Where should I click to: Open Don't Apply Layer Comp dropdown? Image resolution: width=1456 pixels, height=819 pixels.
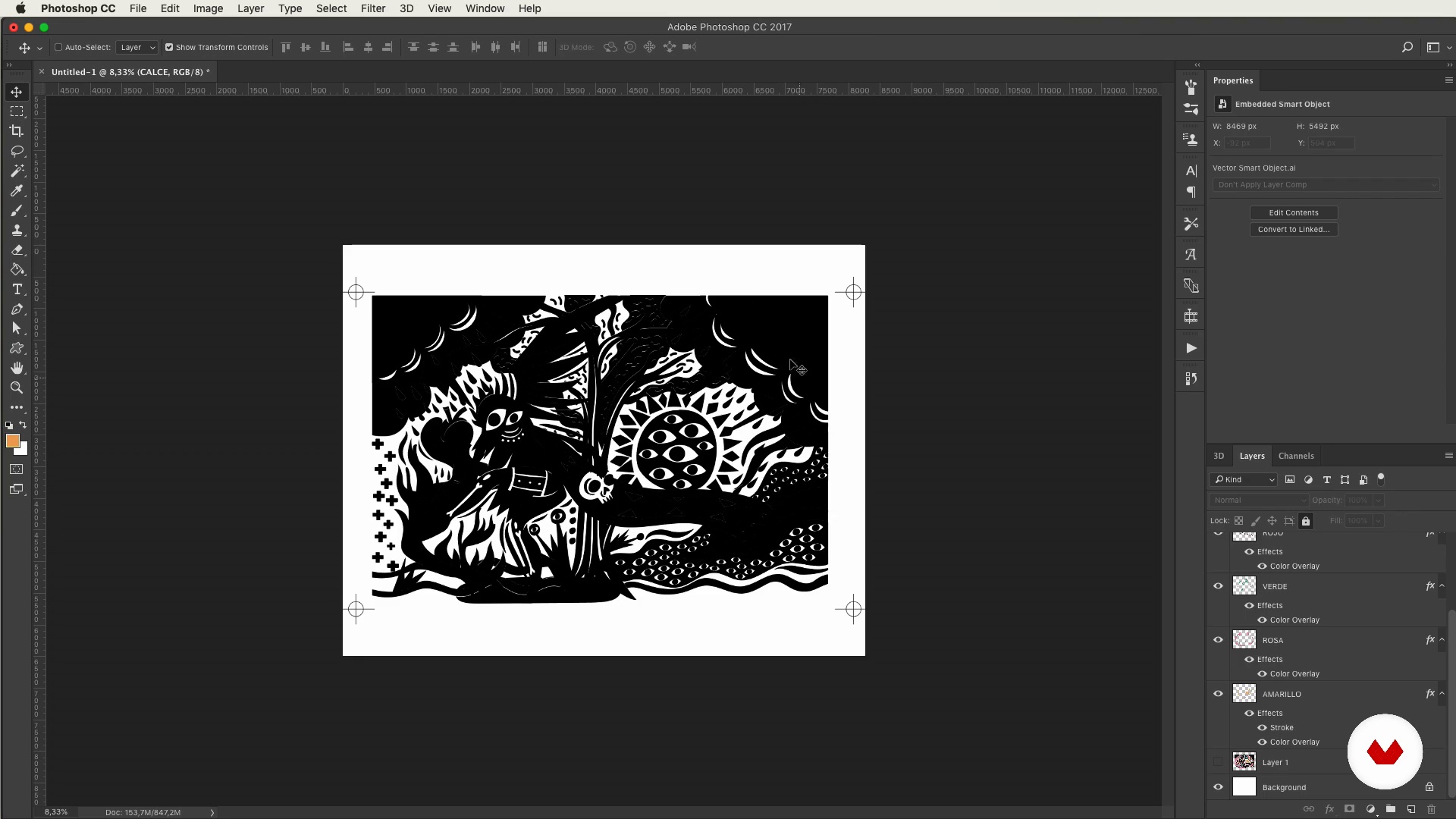(x=1326, y=185)
